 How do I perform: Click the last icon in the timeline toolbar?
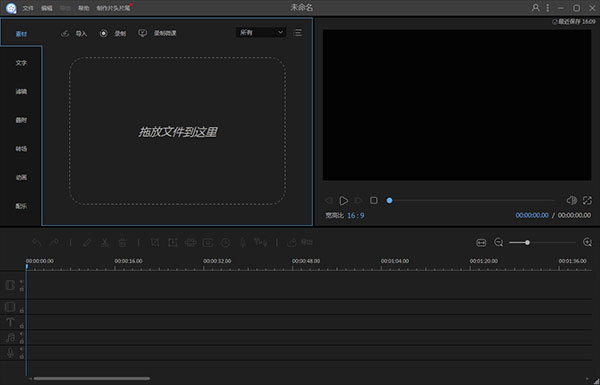(x=307, y=242)
